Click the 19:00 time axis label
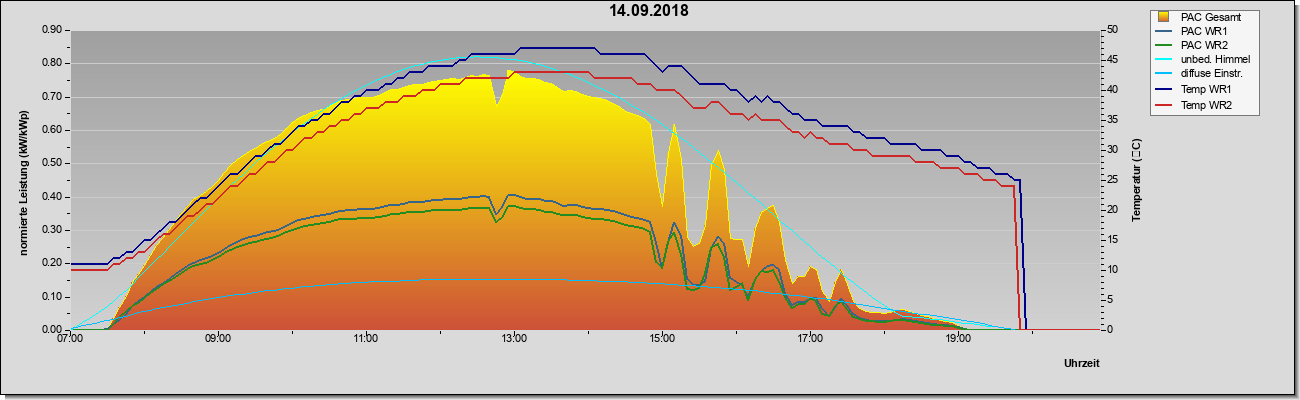Screen dimensions: 1300x400 coord(958,340)
